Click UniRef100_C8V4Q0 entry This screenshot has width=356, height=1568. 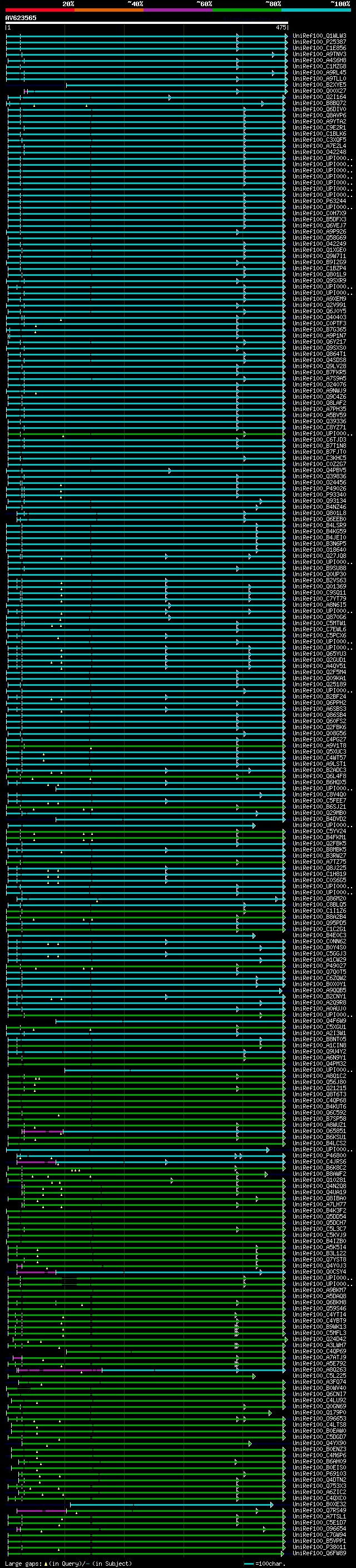[x=319, y=795]
